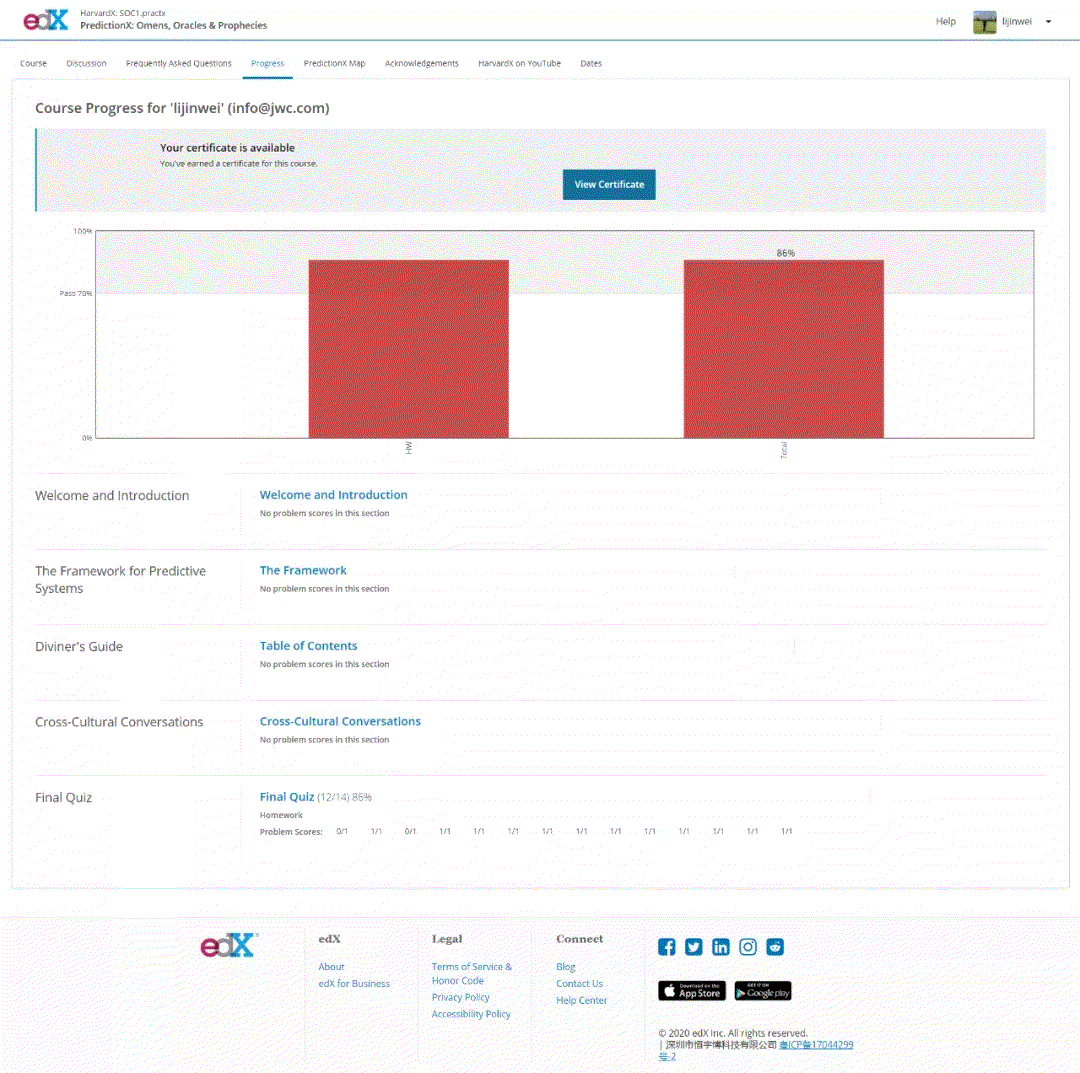Click the '© 2020 edX Inc.' copyright text
Viewport: 1080px width, 1073px height.
coord(733,1033)
